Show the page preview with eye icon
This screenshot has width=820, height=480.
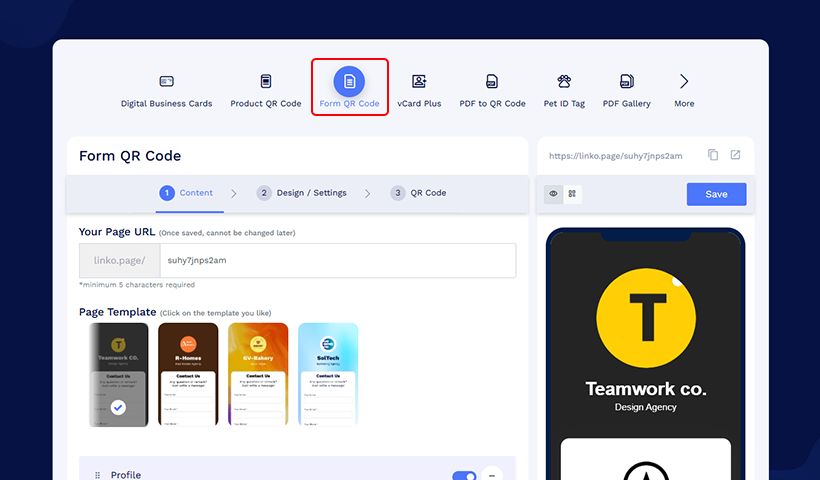(x=552, y=194)
